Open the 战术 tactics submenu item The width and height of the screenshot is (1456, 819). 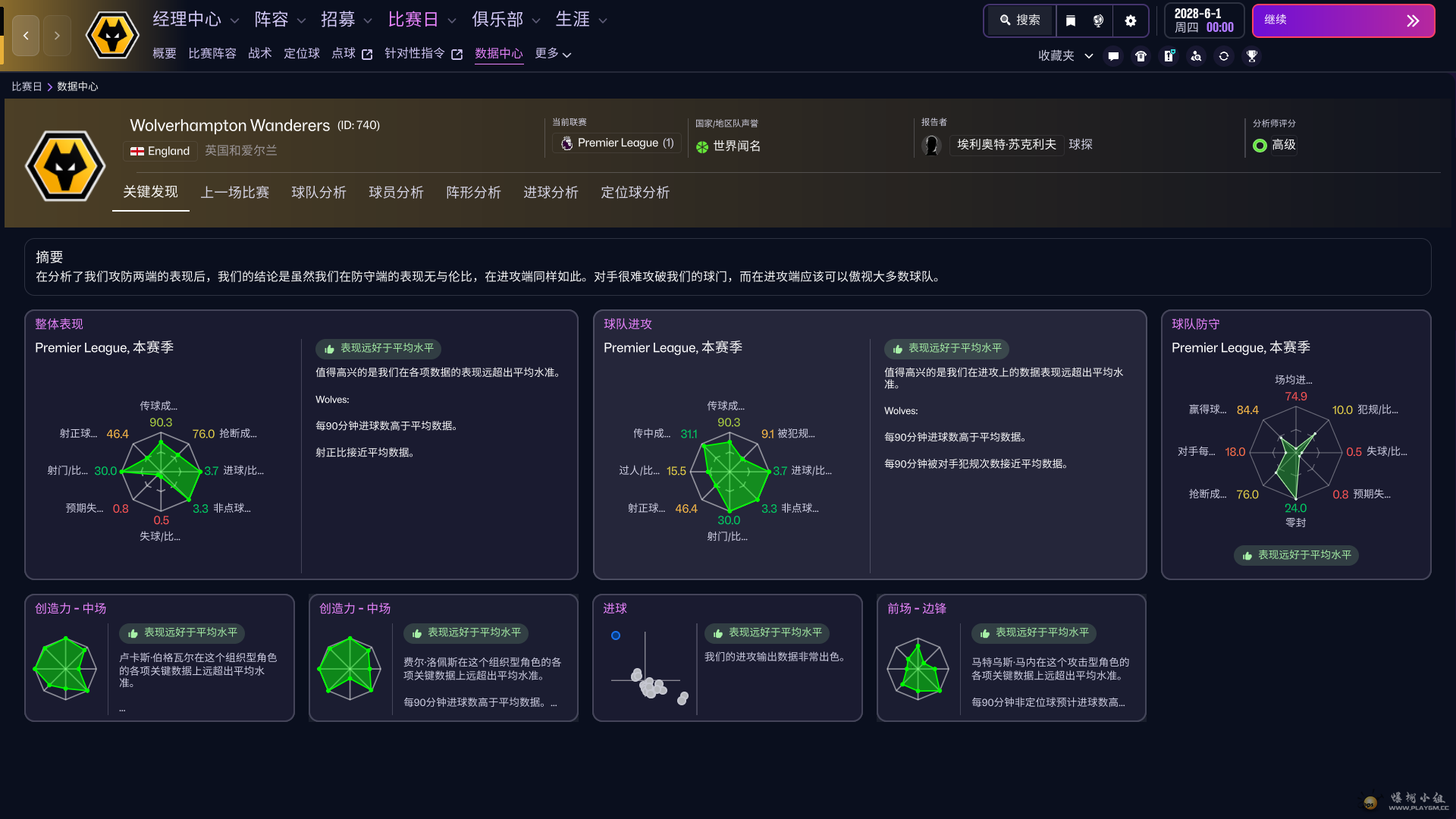click(259, 54)
